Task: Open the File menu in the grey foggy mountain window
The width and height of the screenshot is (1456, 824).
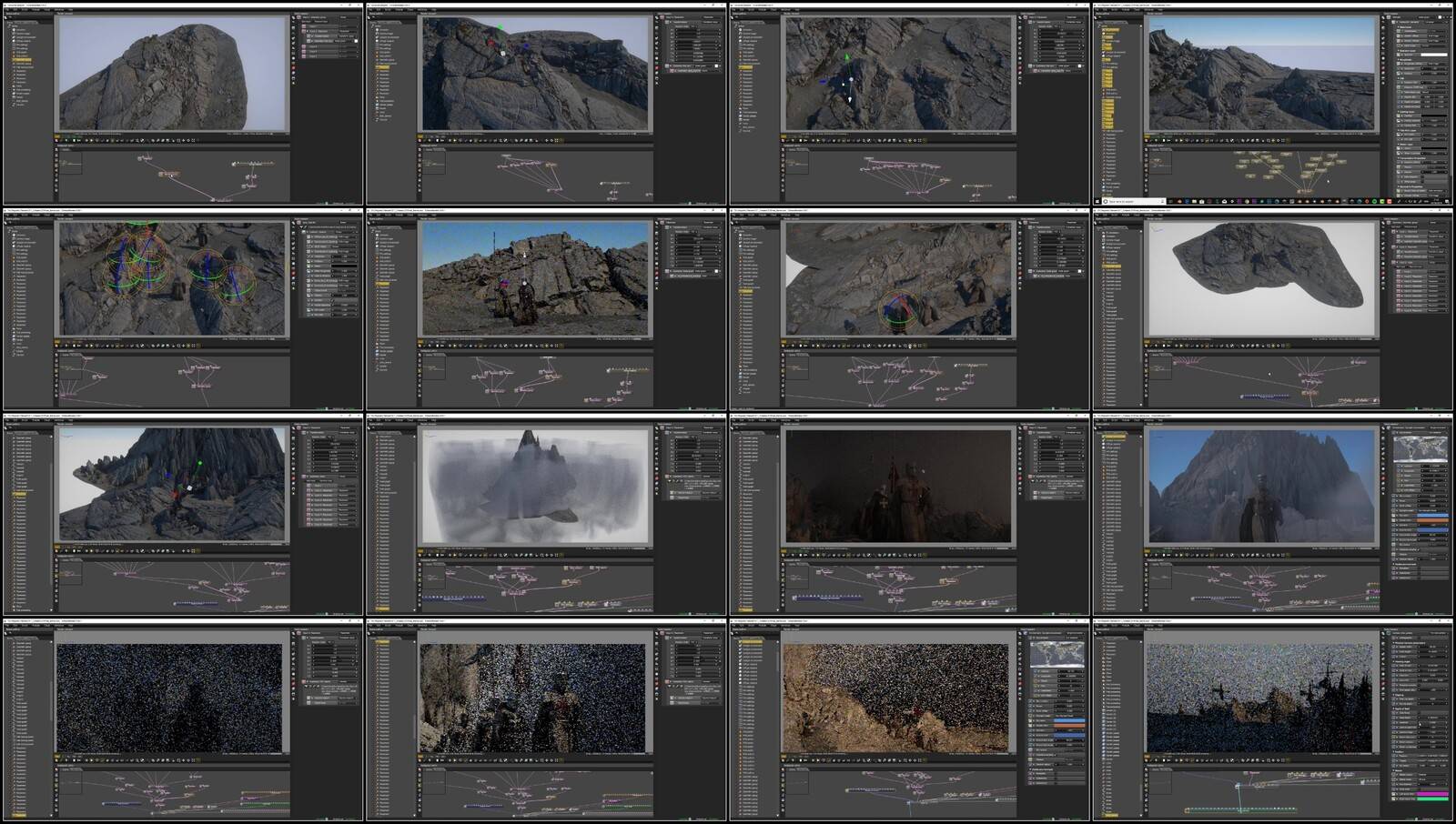Action: pyautogui.click(x=372, y=420)
